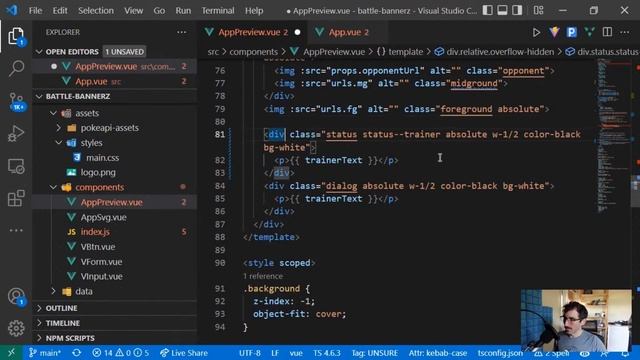Open logo.png in the explorer
This screenshot has width=640, height=360.
click(98, 173)
